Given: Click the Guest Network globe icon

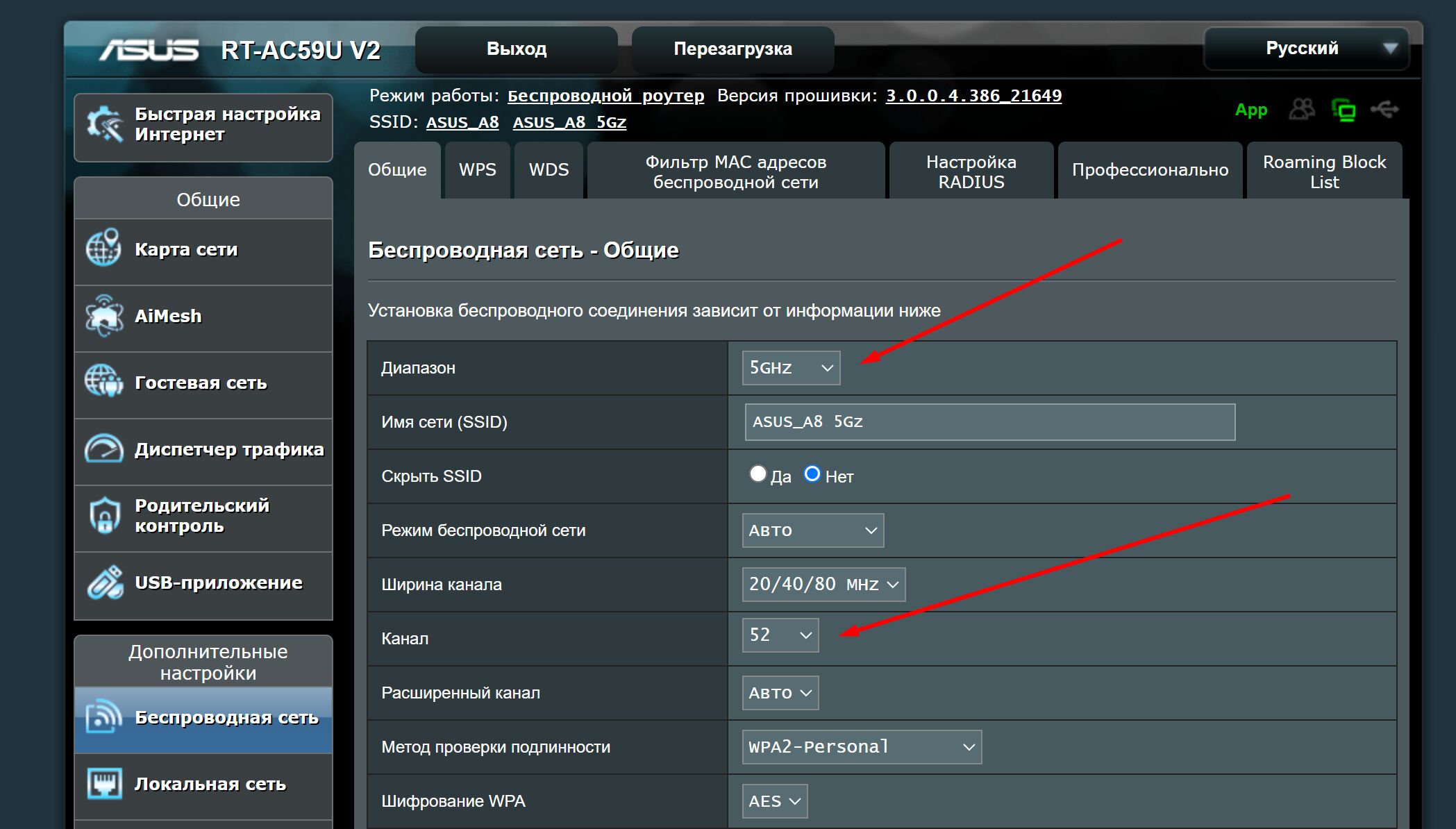Looking at the screenshot, I should point(103,382).
